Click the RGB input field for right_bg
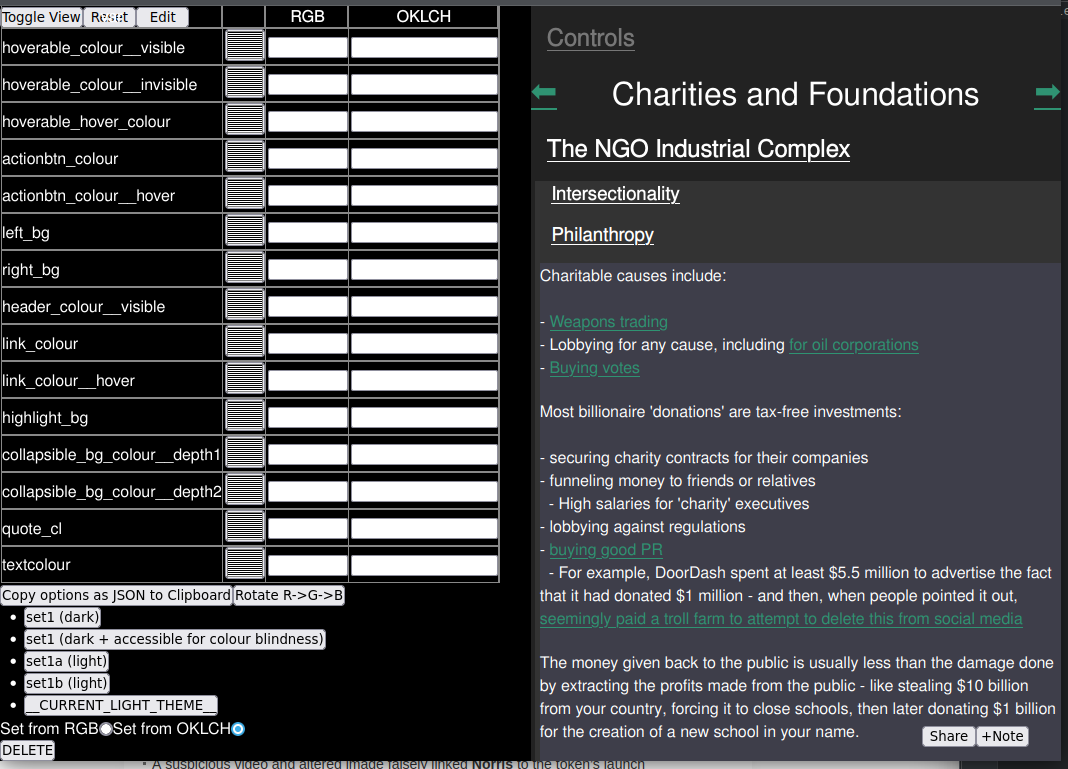The image size is (1068, 769). tap(307, 270)
